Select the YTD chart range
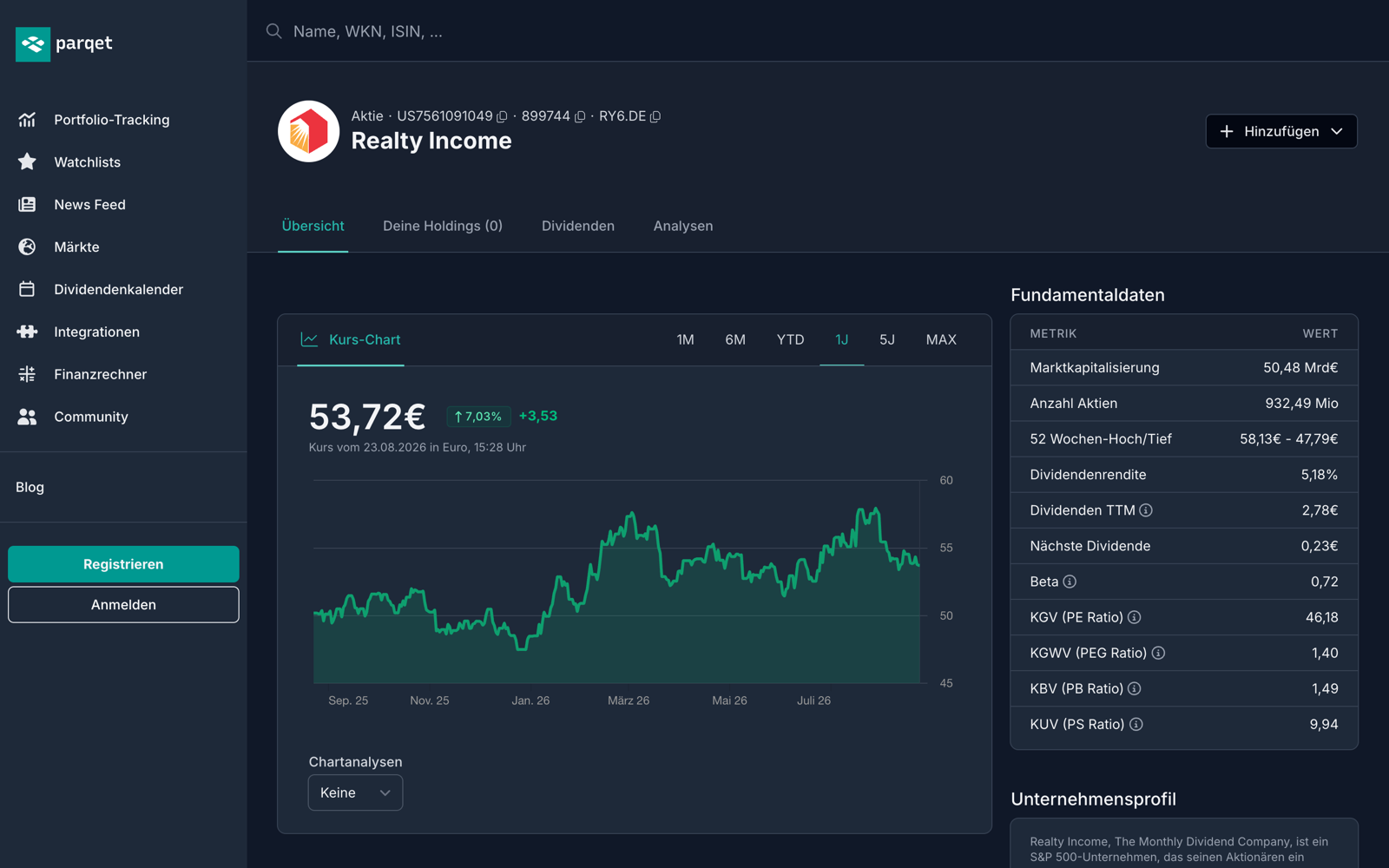This screenshot has height=868, width=1389. pos(790,339)
